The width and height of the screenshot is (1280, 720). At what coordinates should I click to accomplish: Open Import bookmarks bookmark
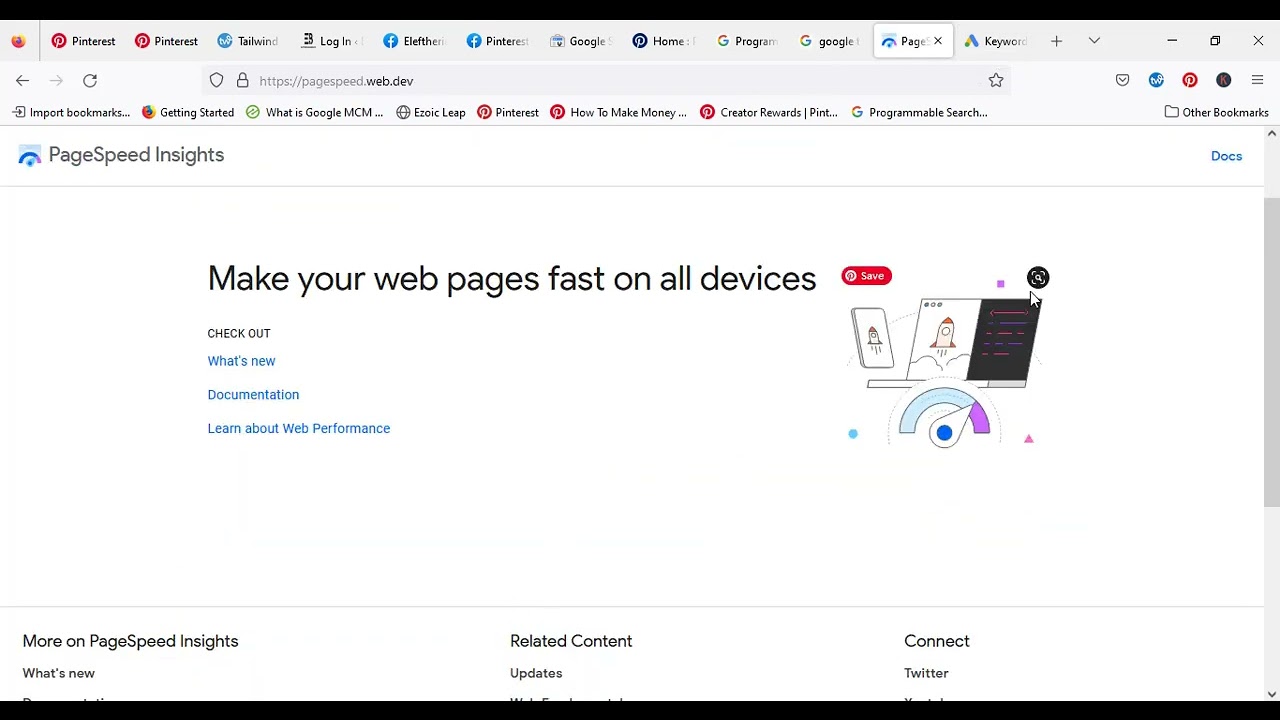point(70,112)
